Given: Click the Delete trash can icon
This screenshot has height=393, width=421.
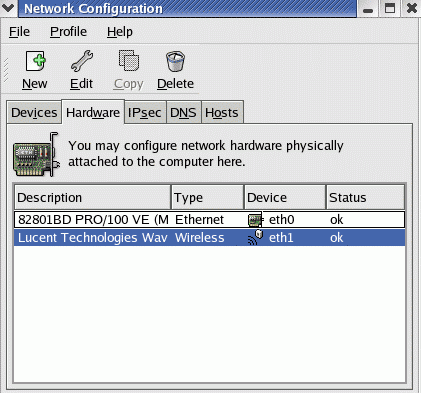Looking at the screenshot, I should coord(175,61).
